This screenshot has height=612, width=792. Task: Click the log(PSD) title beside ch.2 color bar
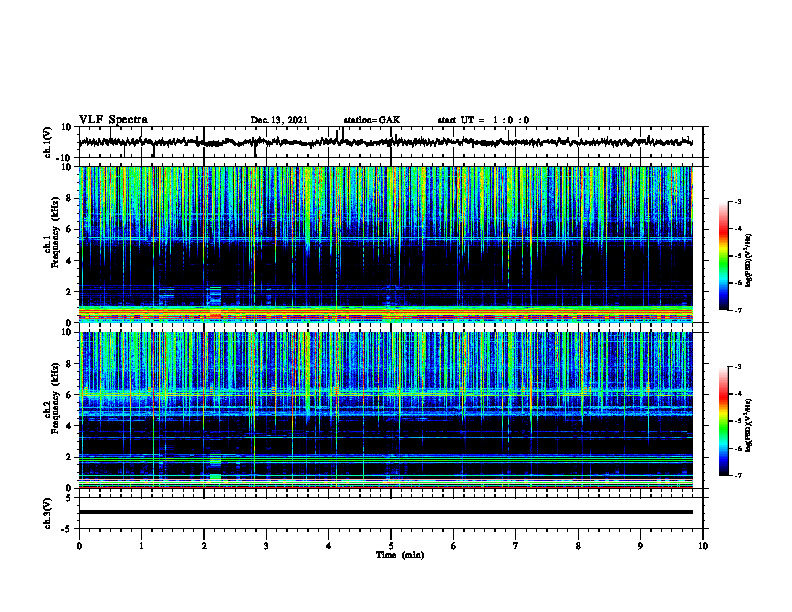pos(750,425)
